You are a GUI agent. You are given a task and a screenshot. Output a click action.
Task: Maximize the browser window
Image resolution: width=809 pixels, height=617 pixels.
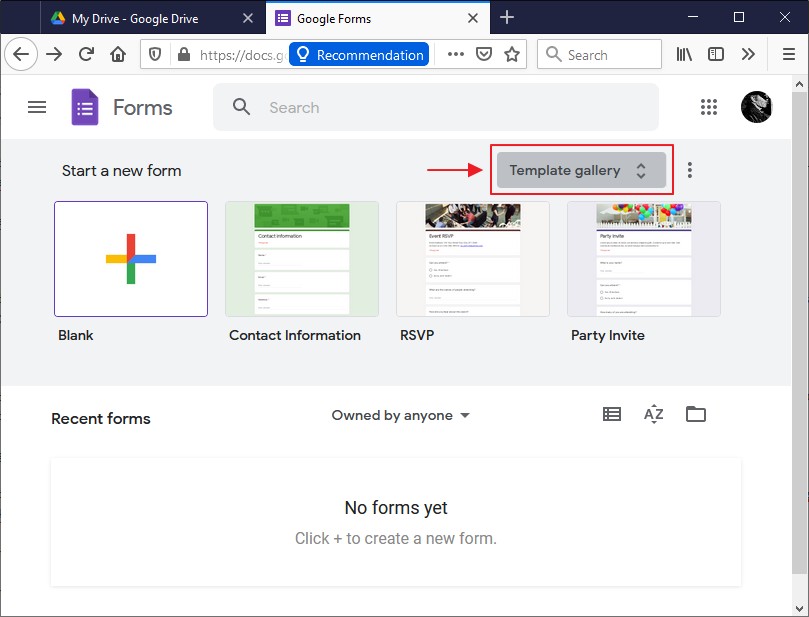(739, 17)
